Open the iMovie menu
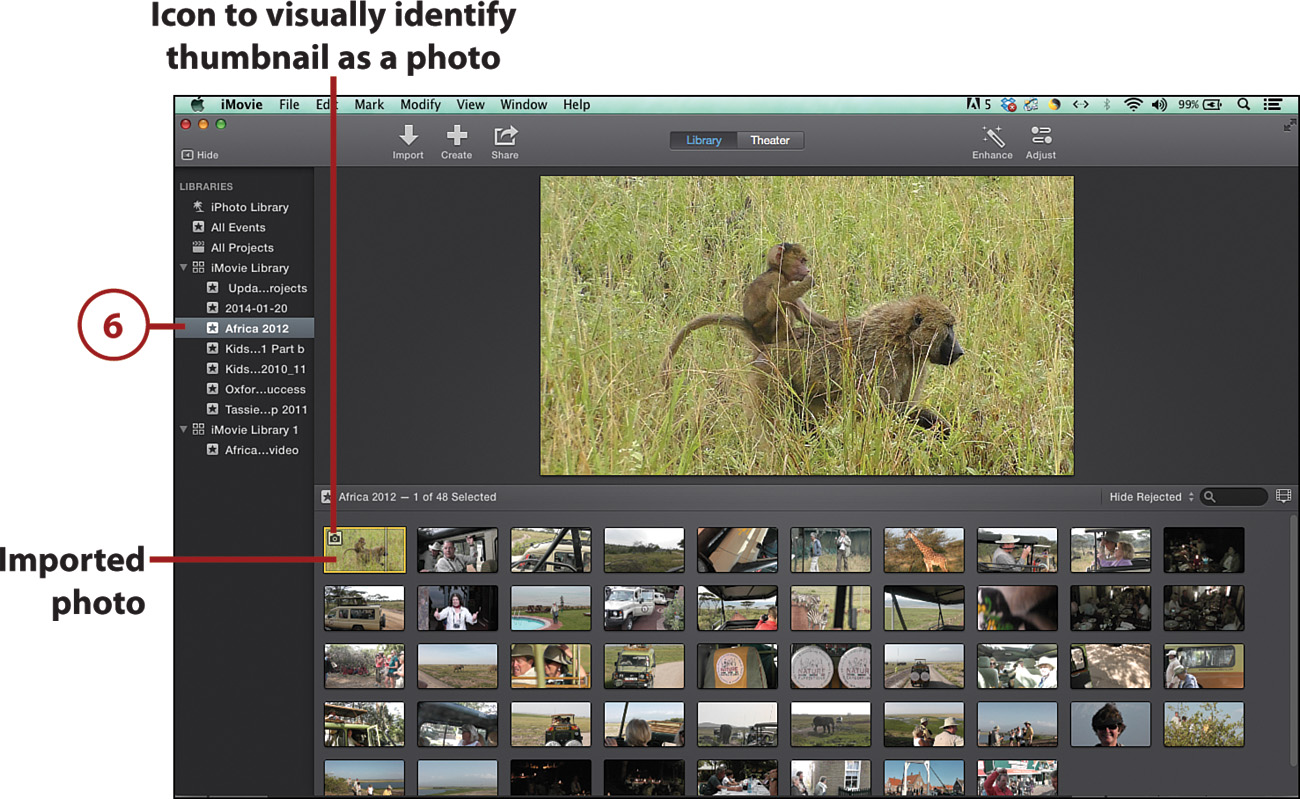Image resolution: width=1300 pixels, height=799 pixels. [x=242, y=104]
